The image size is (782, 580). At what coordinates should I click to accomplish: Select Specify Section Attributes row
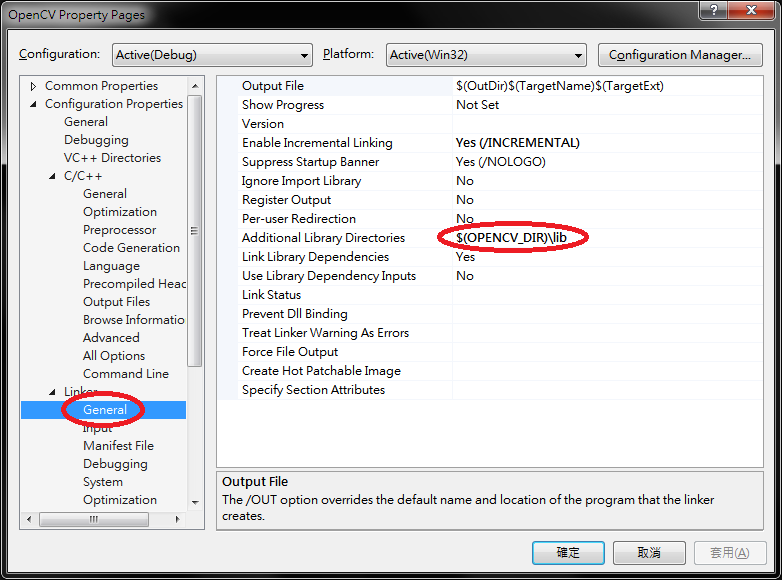(500, 389)
